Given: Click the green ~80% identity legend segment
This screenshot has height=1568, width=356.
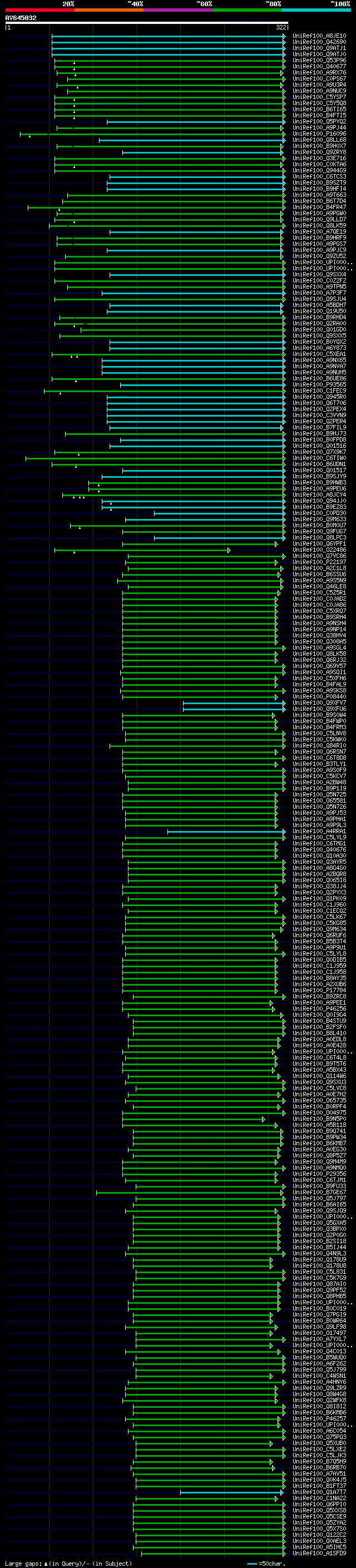Looking at the screenshot, I should [247, 10].
